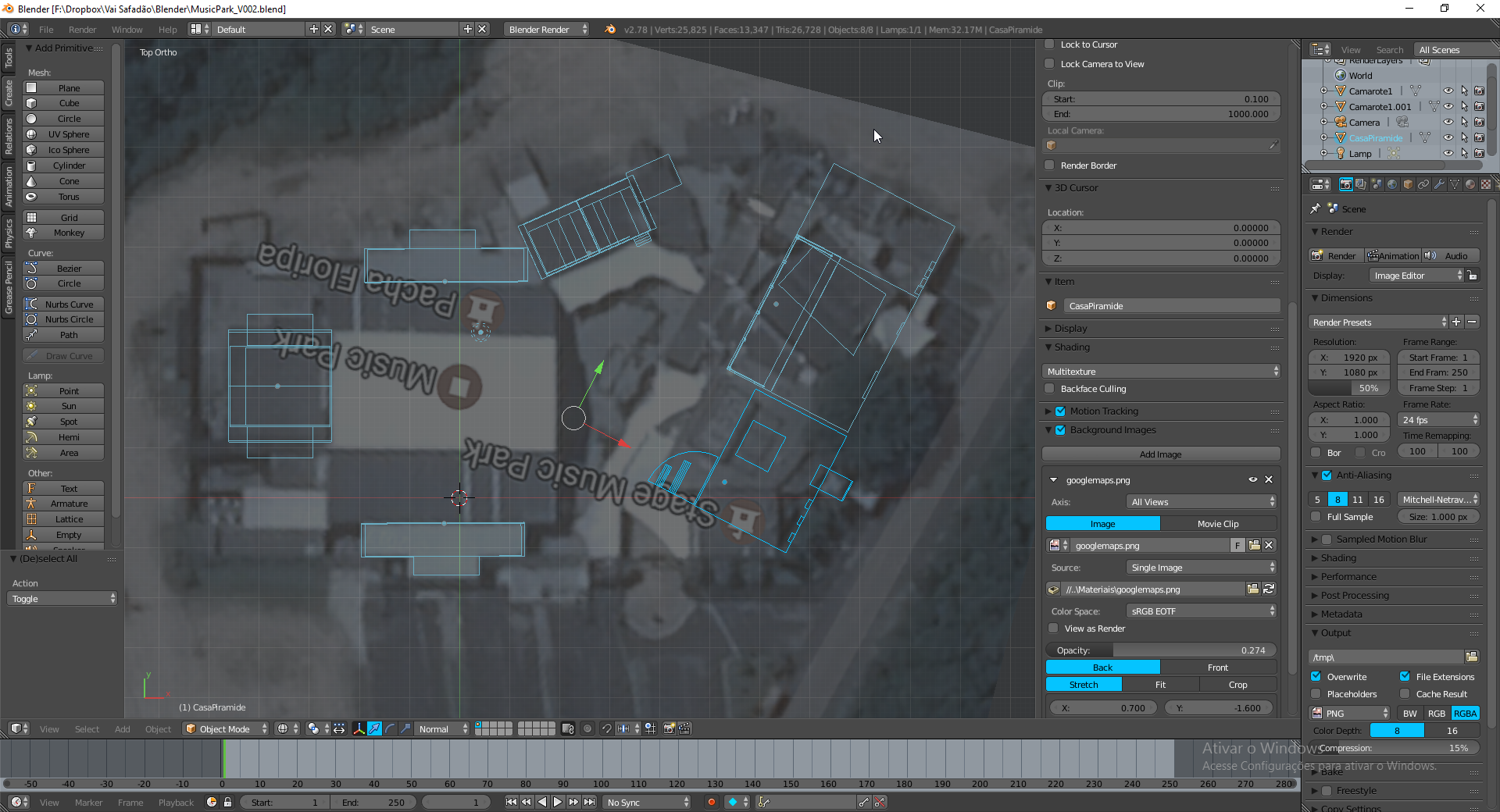Viewport: 1500px width, 812px height.
Task: Open Help menu in top bar
Action: (x=168, y=29)
